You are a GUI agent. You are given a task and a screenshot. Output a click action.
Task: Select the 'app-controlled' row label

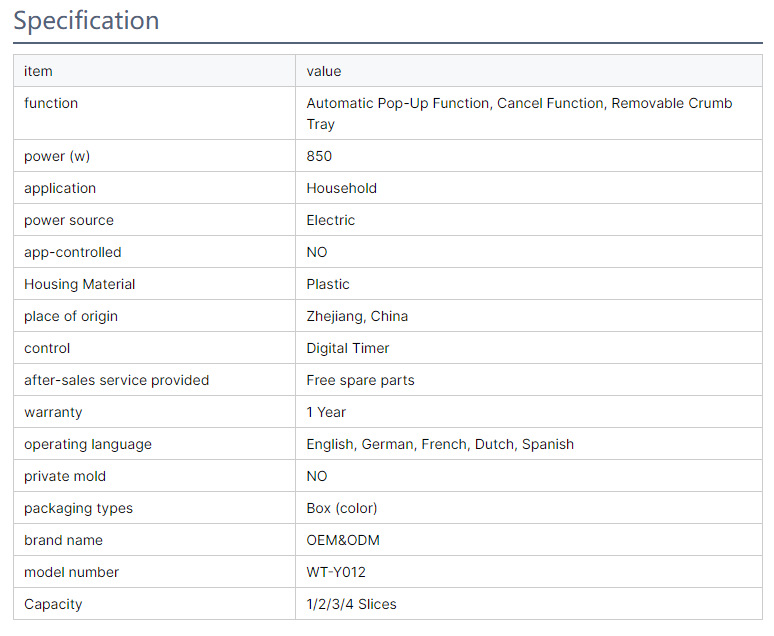(72, 252)
